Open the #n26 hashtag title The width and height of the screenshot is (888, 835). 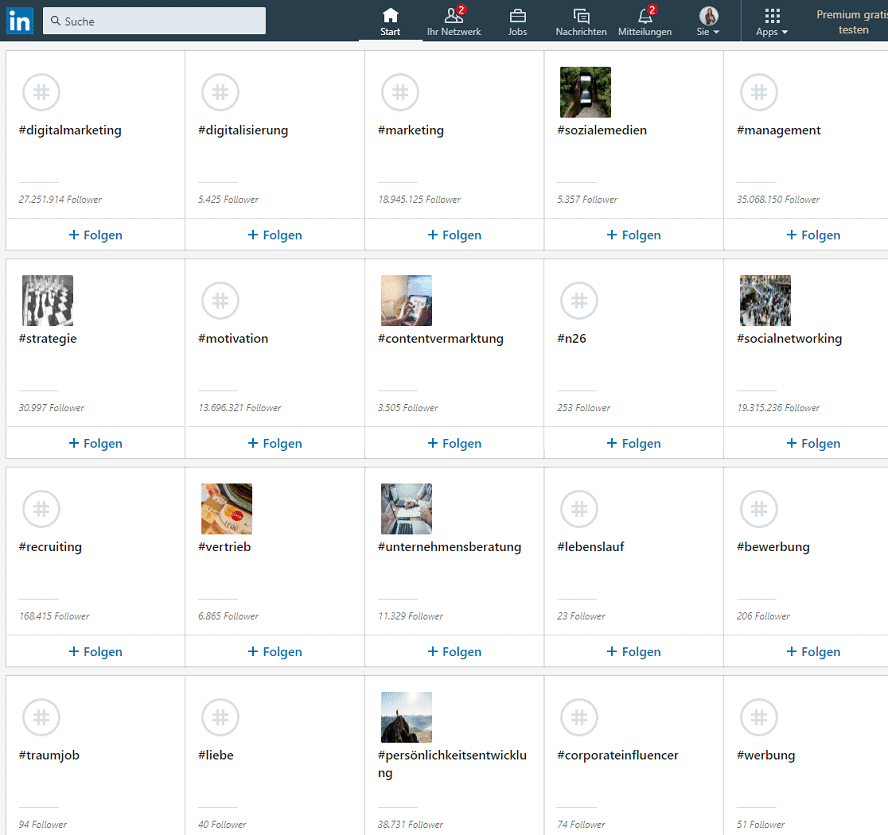tap(572, 339)
